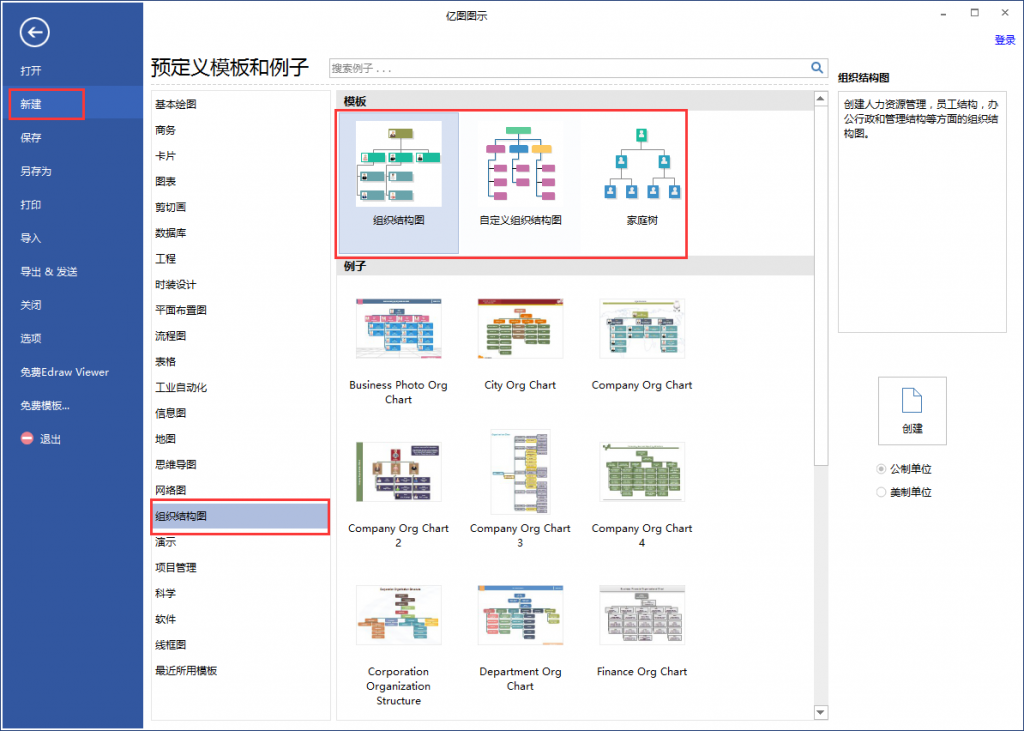The image size is (1024, 731).
Task: Select the 思维导图 category
Action: [x=176, y=464]
